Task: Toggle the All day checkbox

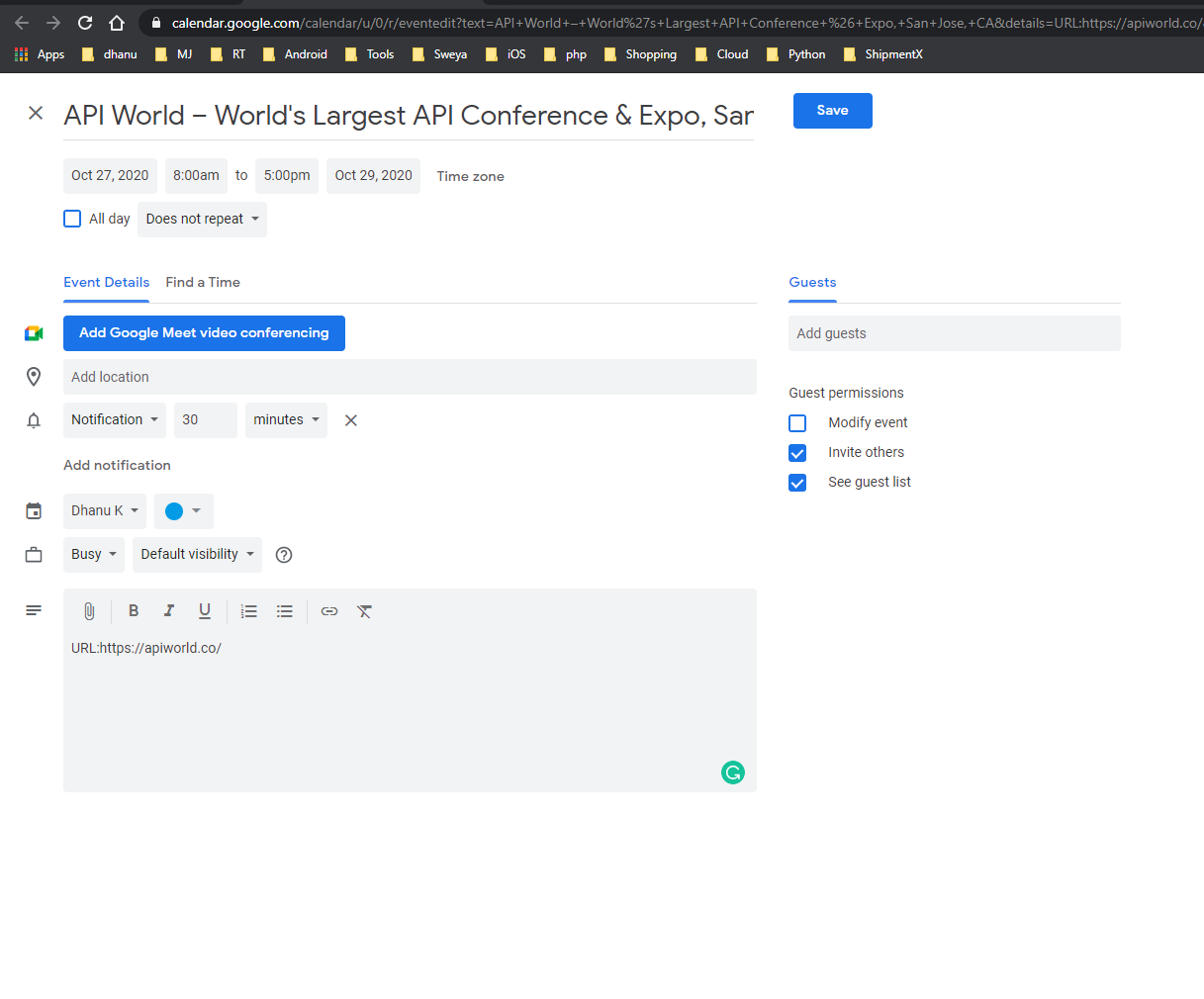Action: click(x=72, y=219)
